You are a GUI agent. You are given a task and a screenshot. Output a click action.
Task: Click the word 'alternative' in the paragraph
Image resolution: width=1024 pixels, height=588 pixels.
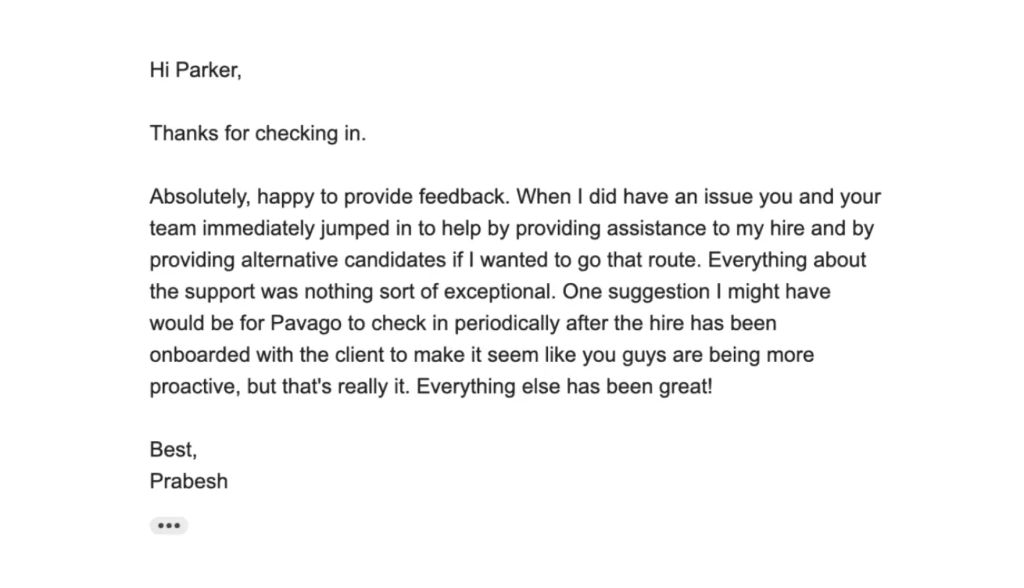[x=286, y=260]
